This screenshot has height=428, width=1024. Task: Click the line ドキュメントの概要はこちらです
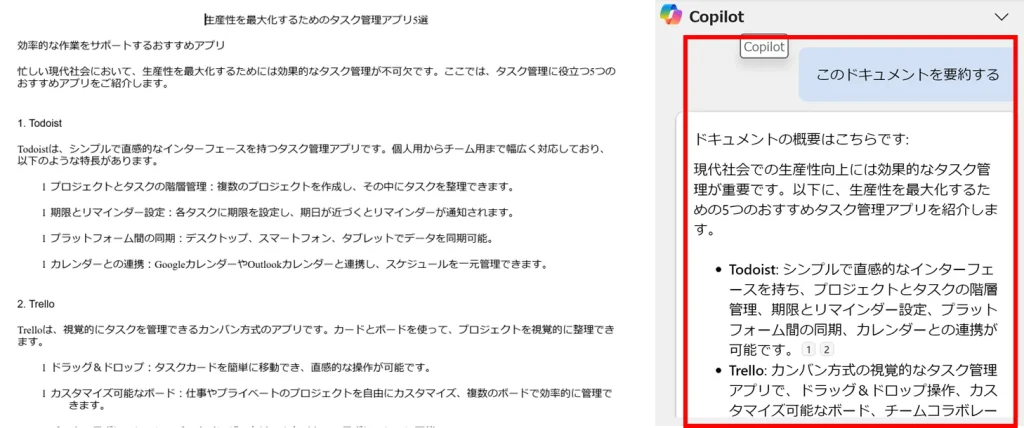[802, 140]
